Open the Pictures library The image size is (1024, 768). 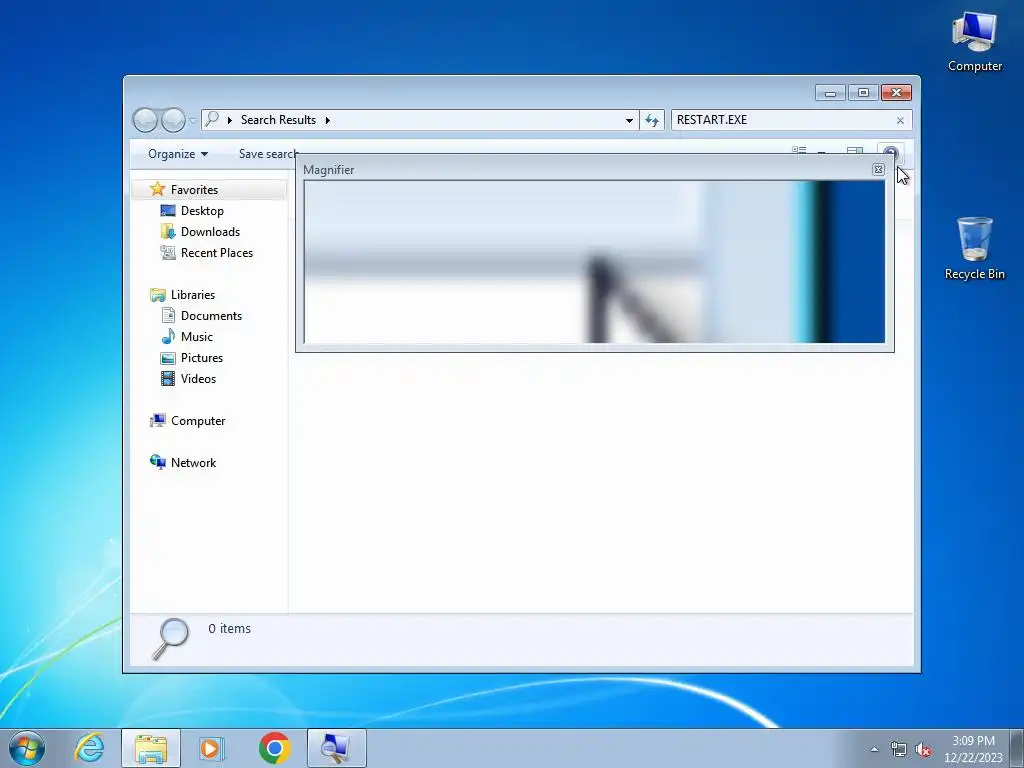click(201, 357)
